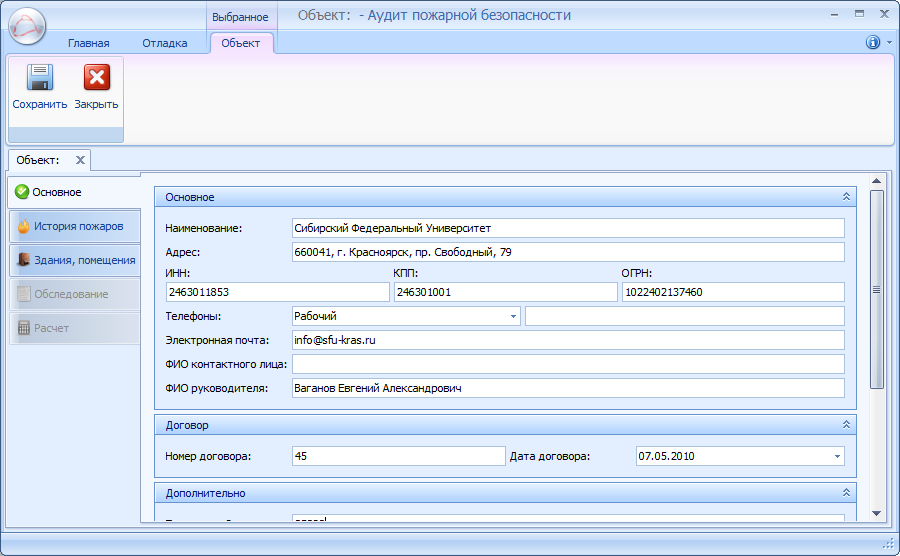Open the Основное side section
The width and height of the screenshot is (900, 556).
point(74,192)
